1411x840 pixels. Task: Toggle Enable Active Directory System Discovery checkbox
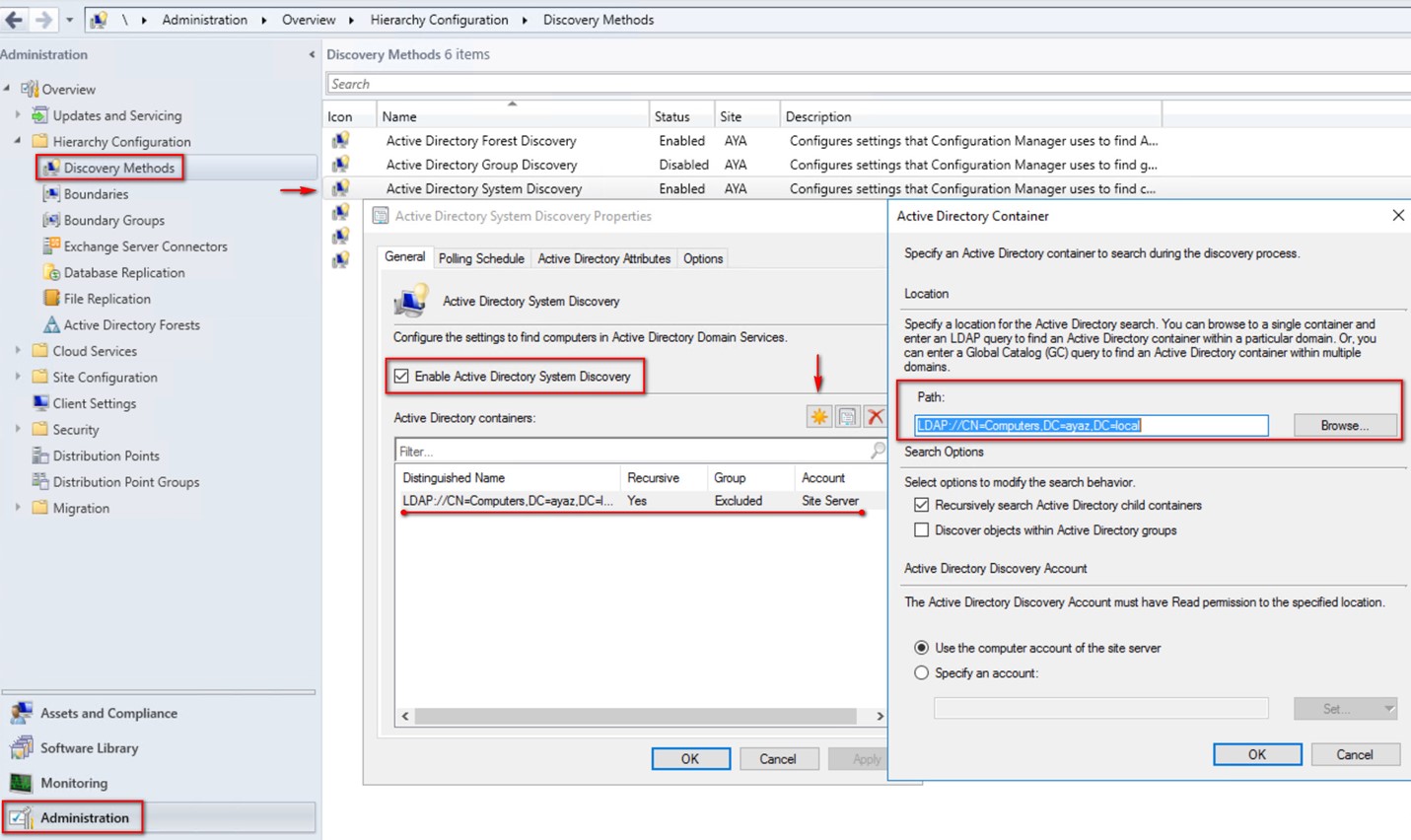click(401, 376)
